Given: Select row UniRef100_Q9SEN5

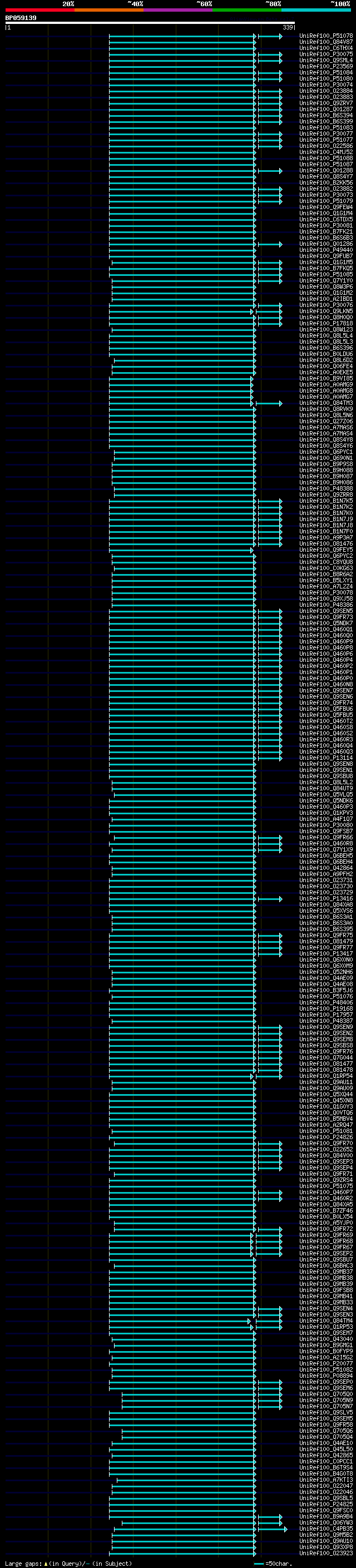Looking at the screenshot, I should click(x=326, y=611).
